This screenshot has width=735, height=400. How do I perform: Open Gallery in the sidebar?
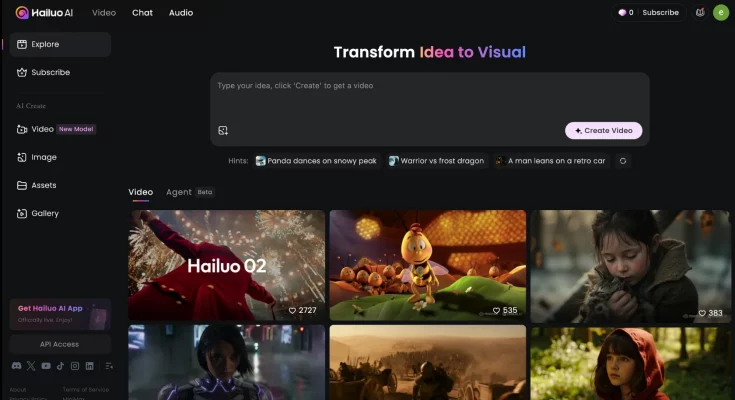point(60,213)
